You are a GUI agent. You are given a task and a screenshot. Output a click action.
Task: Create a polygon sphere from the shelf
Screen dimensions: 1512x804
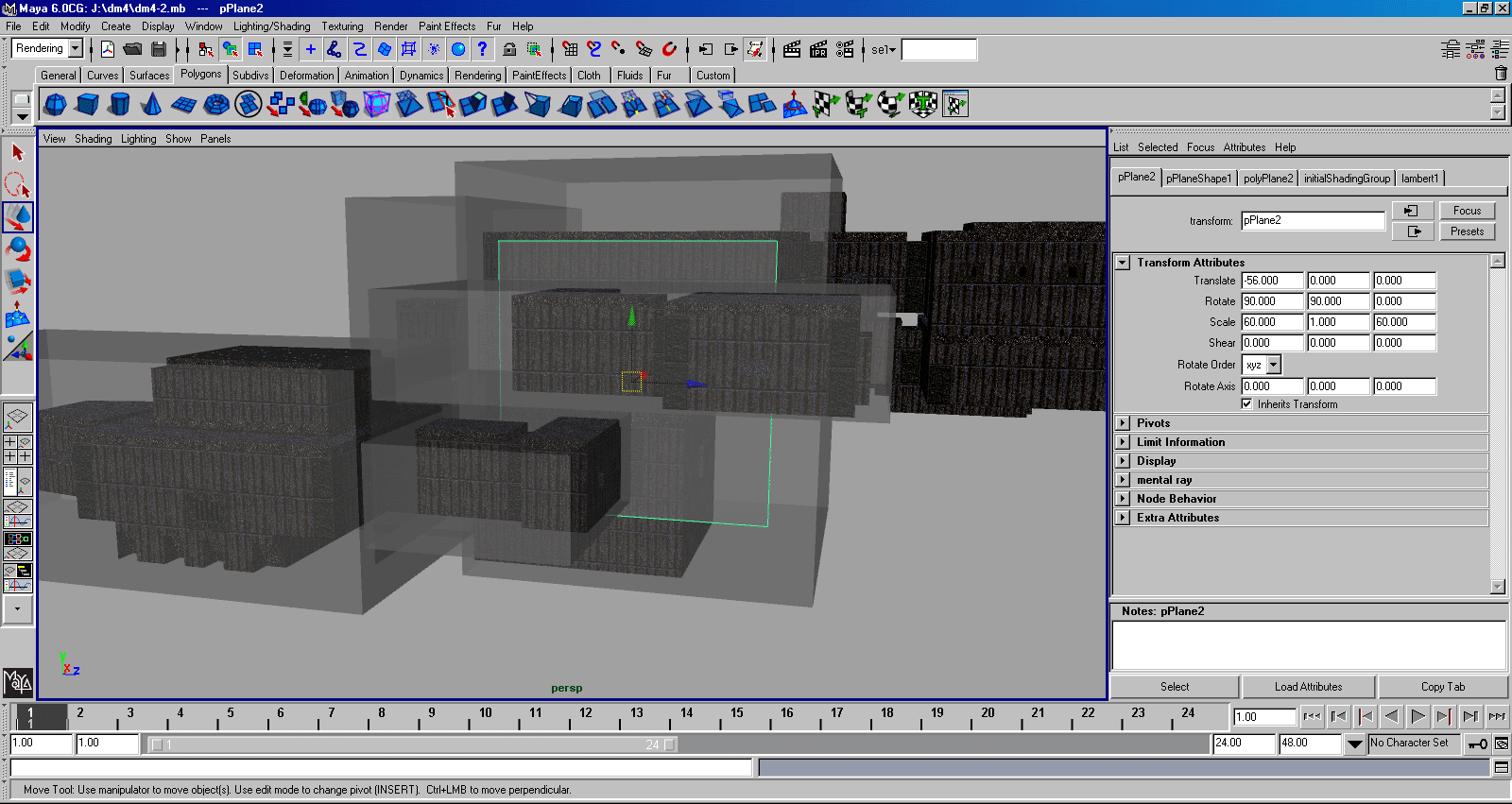(56, 104)
